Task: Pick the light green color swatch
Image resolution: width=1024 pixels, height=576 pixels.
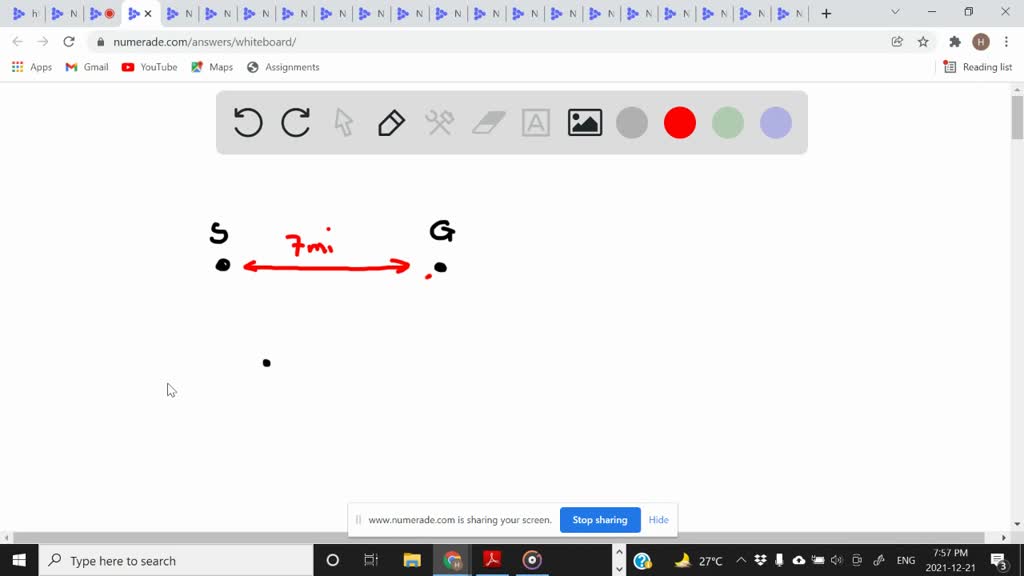Action: point(728,123)
